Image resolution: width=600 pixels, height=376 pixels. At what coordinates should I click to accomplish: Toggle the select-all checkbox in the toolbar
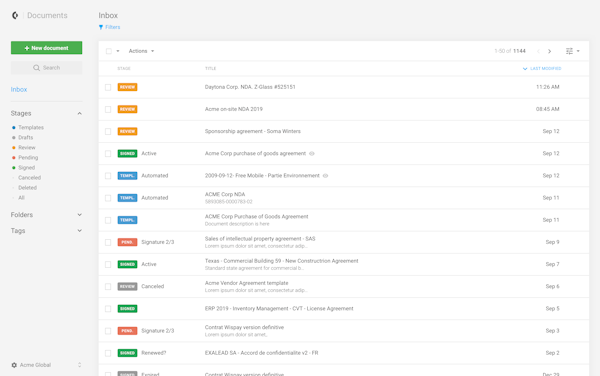coord(109,51)
